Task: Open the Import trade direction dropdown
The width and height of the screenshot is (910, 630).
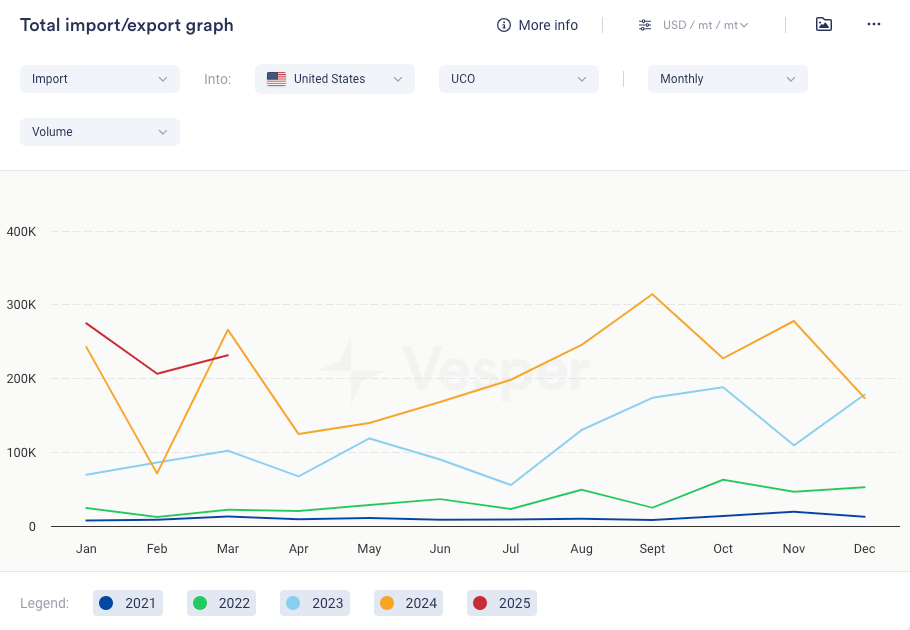Action: click(x=100, y=79)
